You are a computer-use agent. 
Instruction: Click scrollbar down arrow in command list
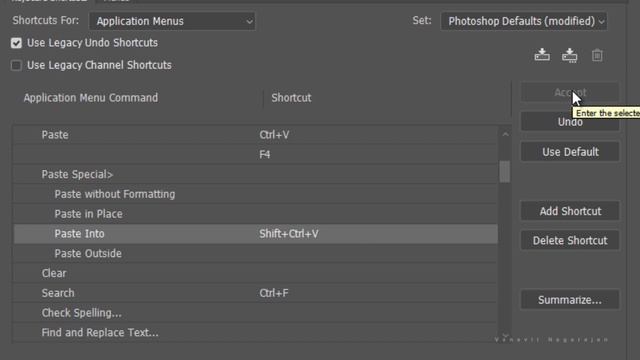click(505, 336)
